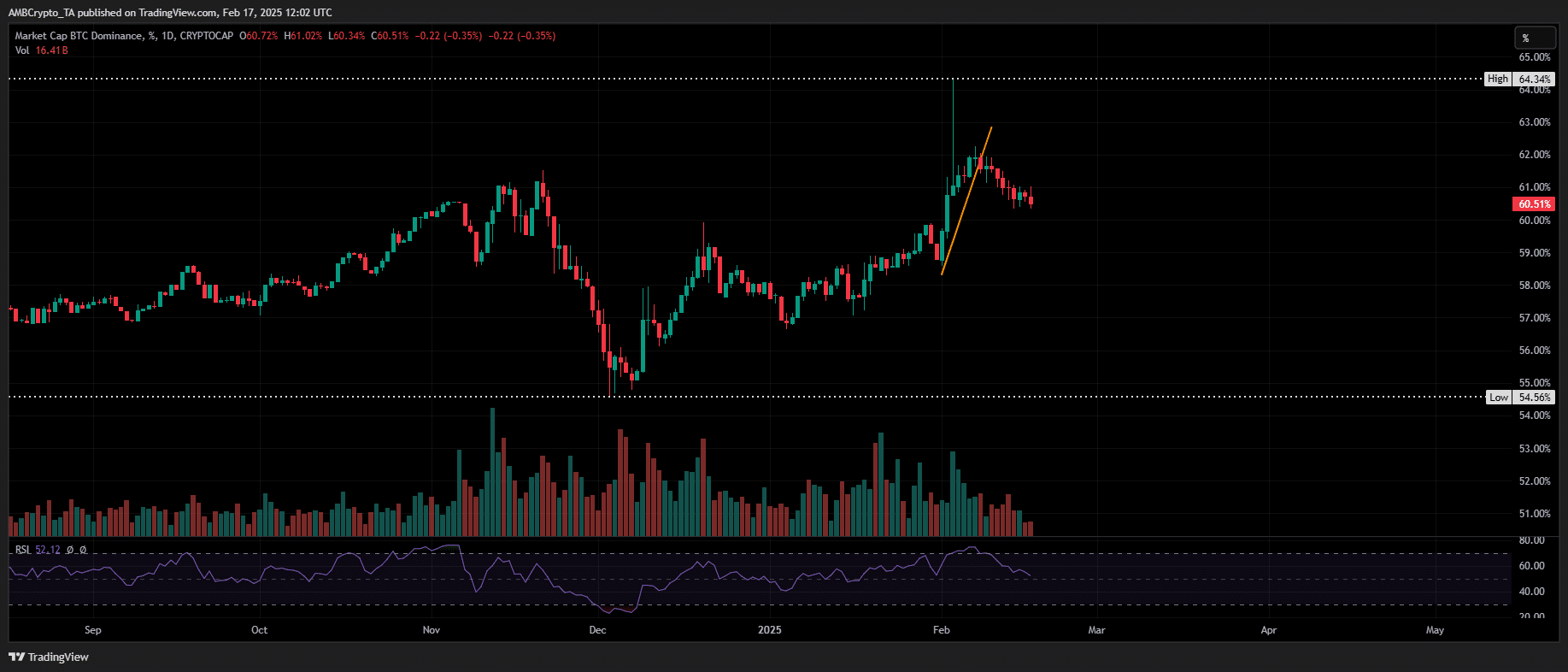
Task: Click the close value C60.51% in legend
Action: point(390,36)
